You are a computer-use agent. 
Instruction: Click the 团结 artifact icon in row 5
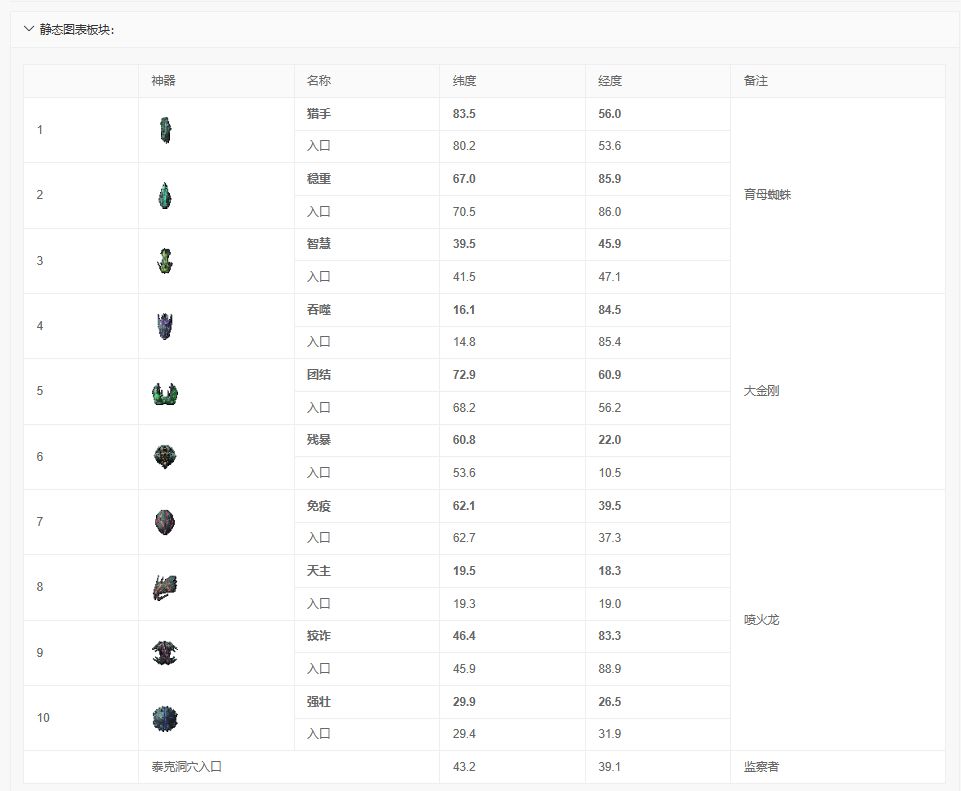[x=165, y=393]
